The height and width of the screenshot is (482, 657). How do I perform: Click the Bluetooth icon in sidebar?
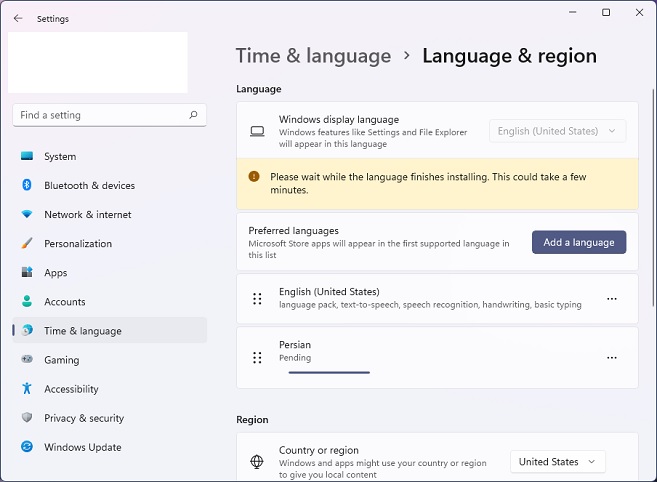click(27, 185)
